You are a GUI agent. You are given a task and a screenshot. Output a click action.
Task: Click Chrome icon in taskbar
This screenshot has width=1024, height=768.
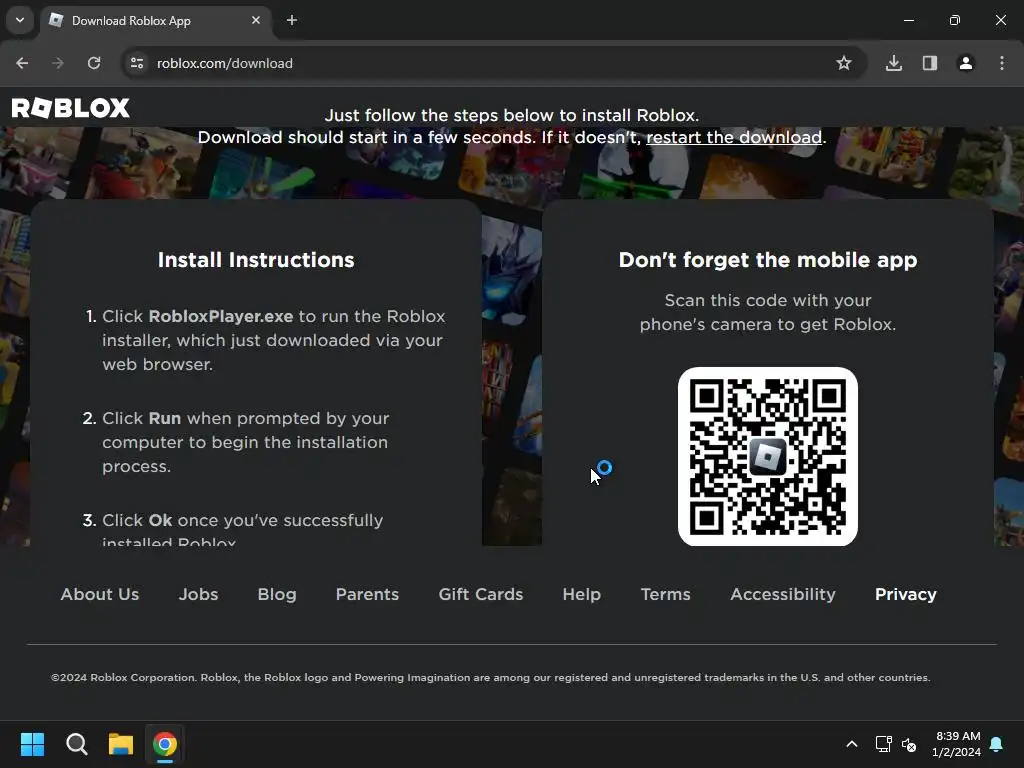coord(165,744)
